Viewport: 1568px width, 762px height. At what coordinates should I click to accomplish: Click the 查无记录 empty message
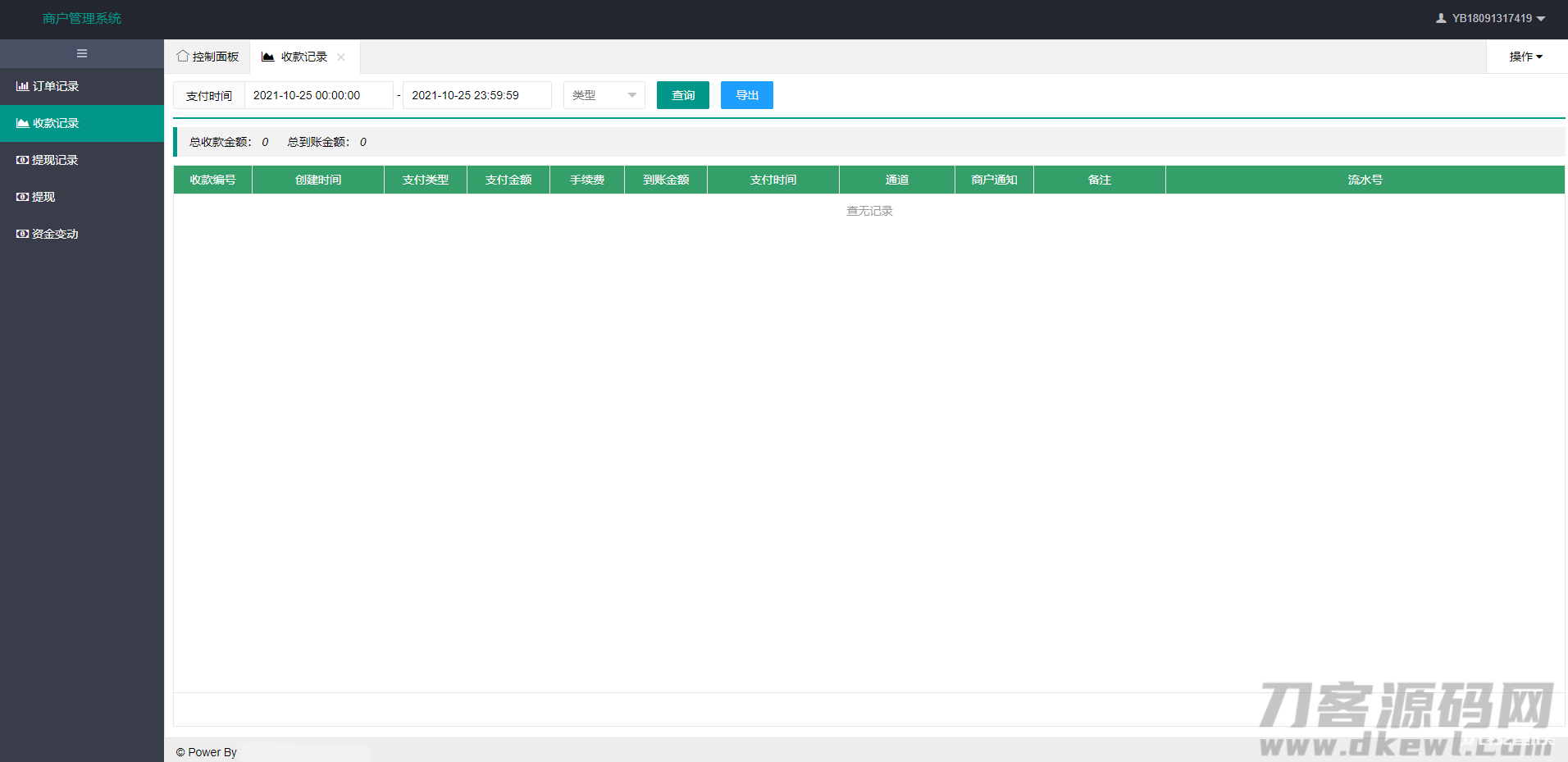click(869, 211)
